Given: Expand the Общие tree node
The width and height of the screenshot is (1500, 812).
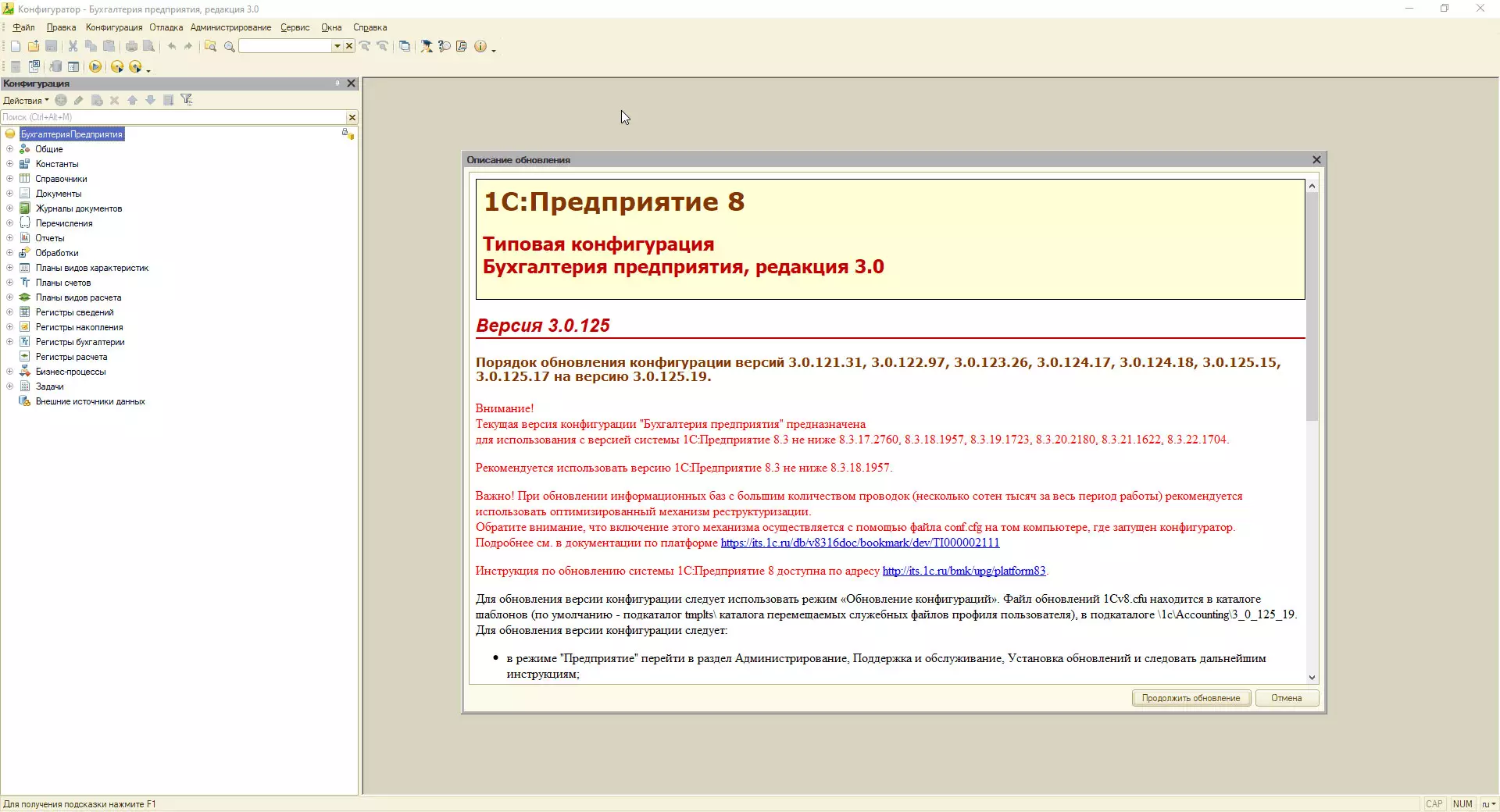Looking at the screenshot, I should point(9,149).
